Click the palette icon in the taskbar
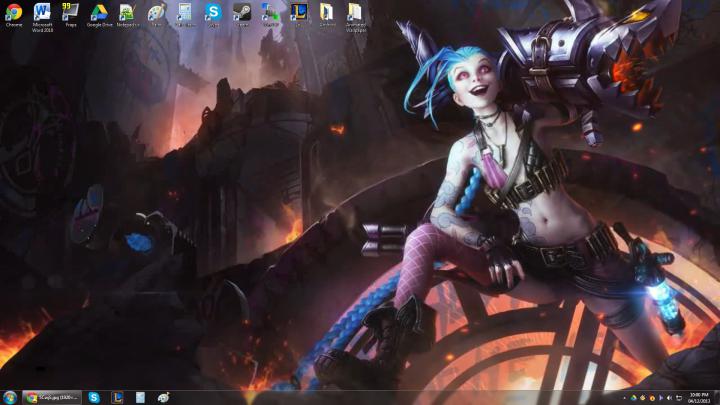 [163, 398]
